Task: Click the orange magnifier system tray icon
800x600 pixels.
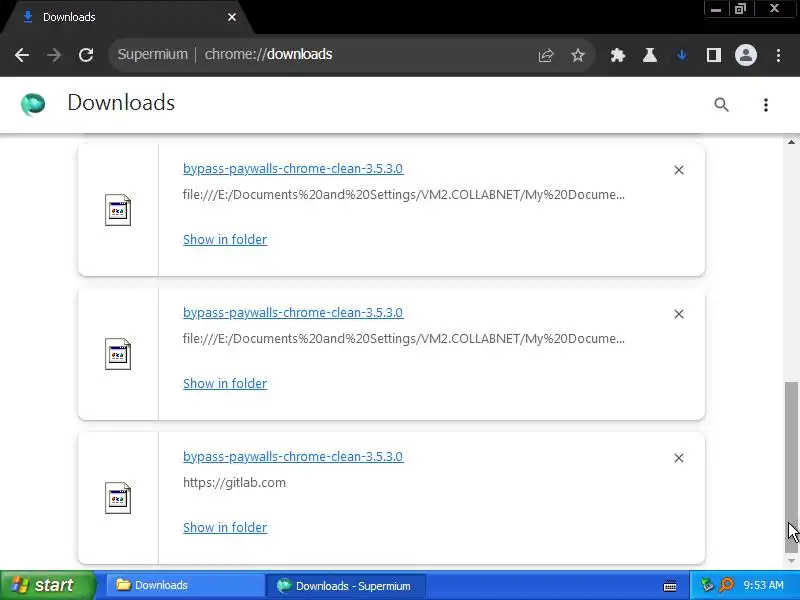Action: pos(726,585)
